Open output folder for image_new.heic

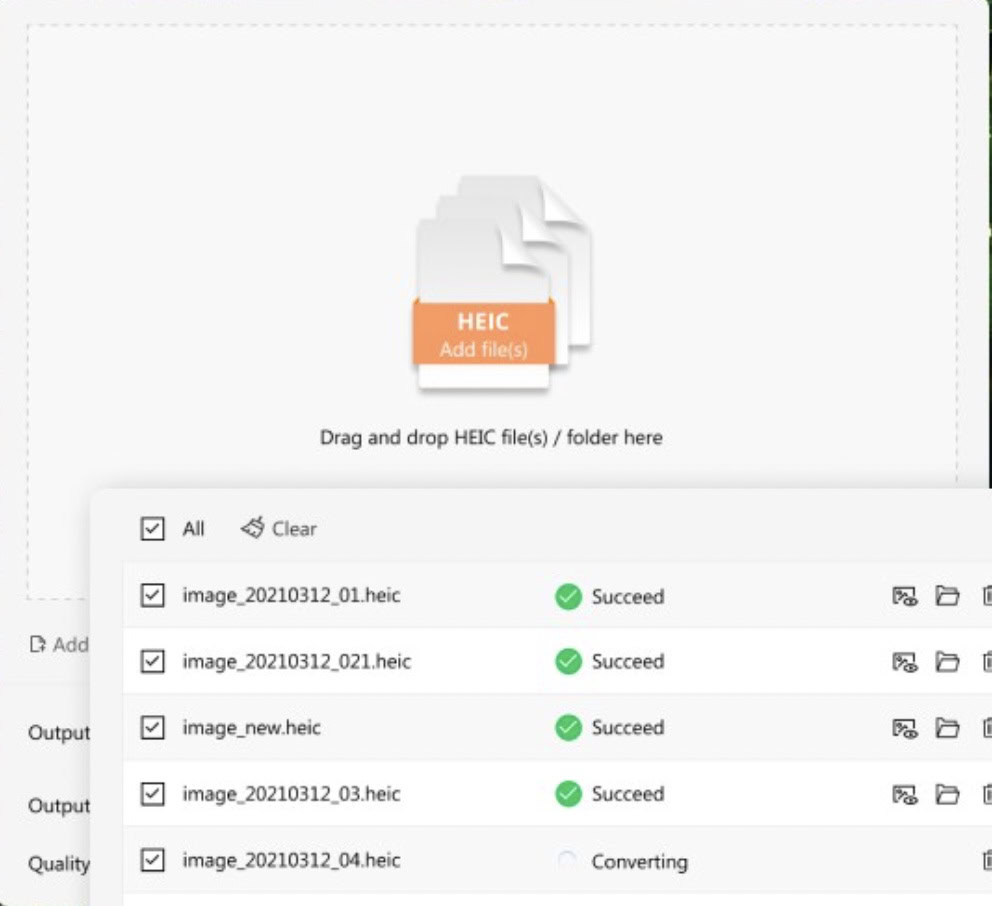(946, 728)
